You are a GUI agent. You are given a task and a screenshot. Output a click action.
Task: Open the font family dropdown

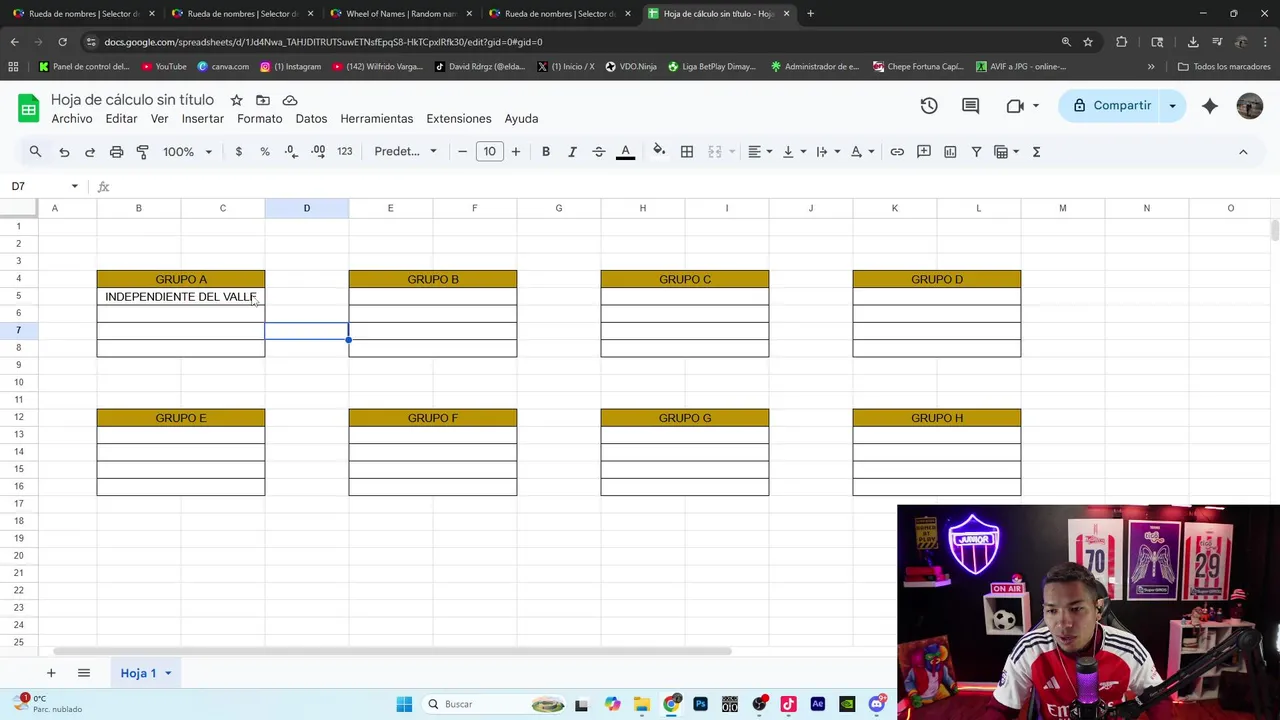tap(405, 152)
